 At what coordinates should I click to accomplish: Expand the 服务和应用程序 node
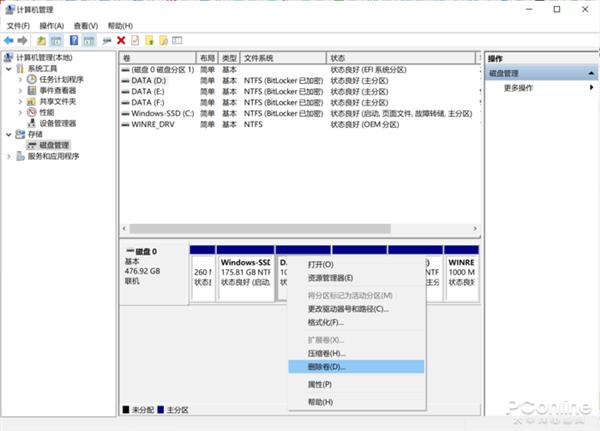tap(8, 156)
